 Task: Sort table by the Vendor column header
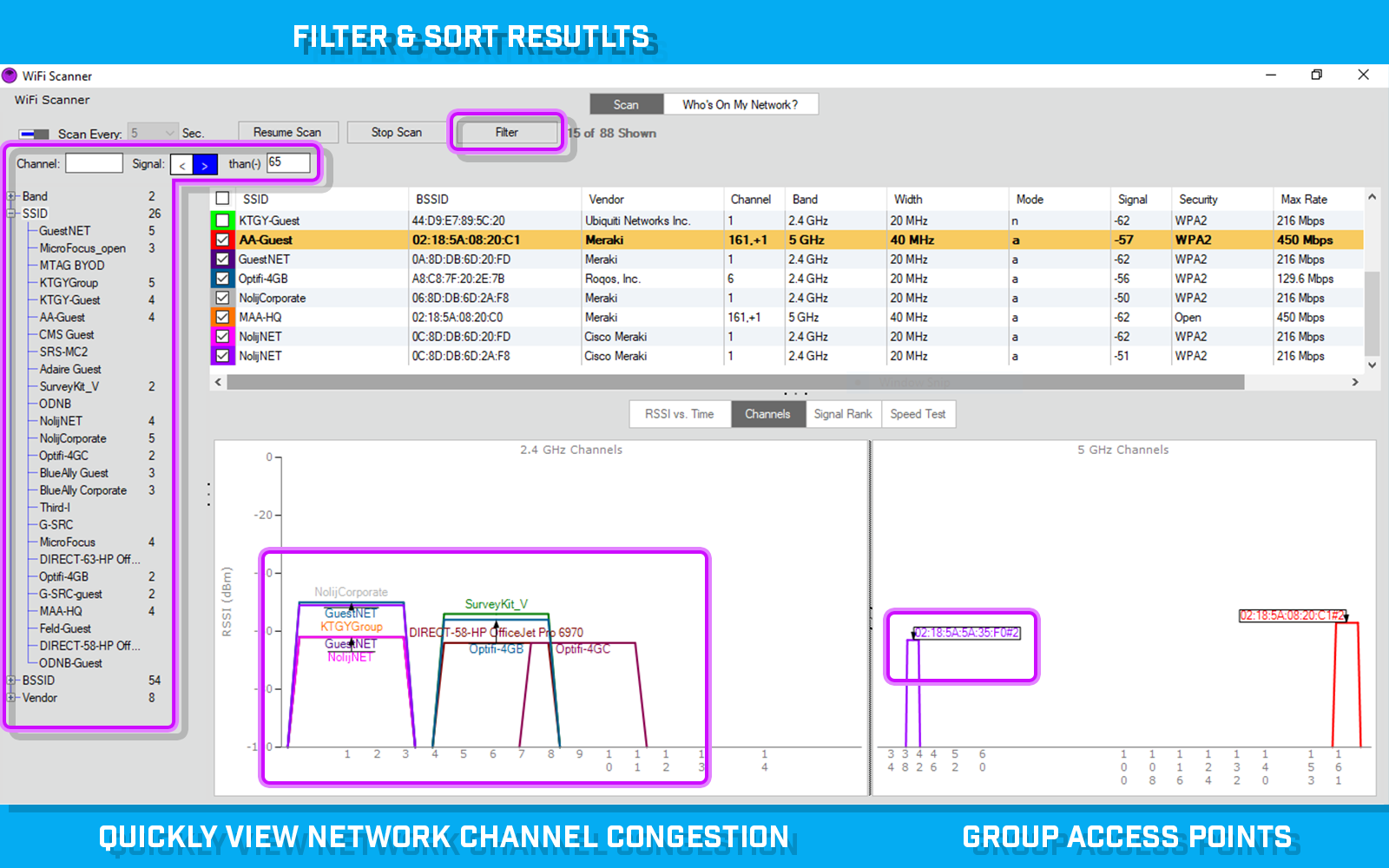pyautogui.click(x=652, y=199)
